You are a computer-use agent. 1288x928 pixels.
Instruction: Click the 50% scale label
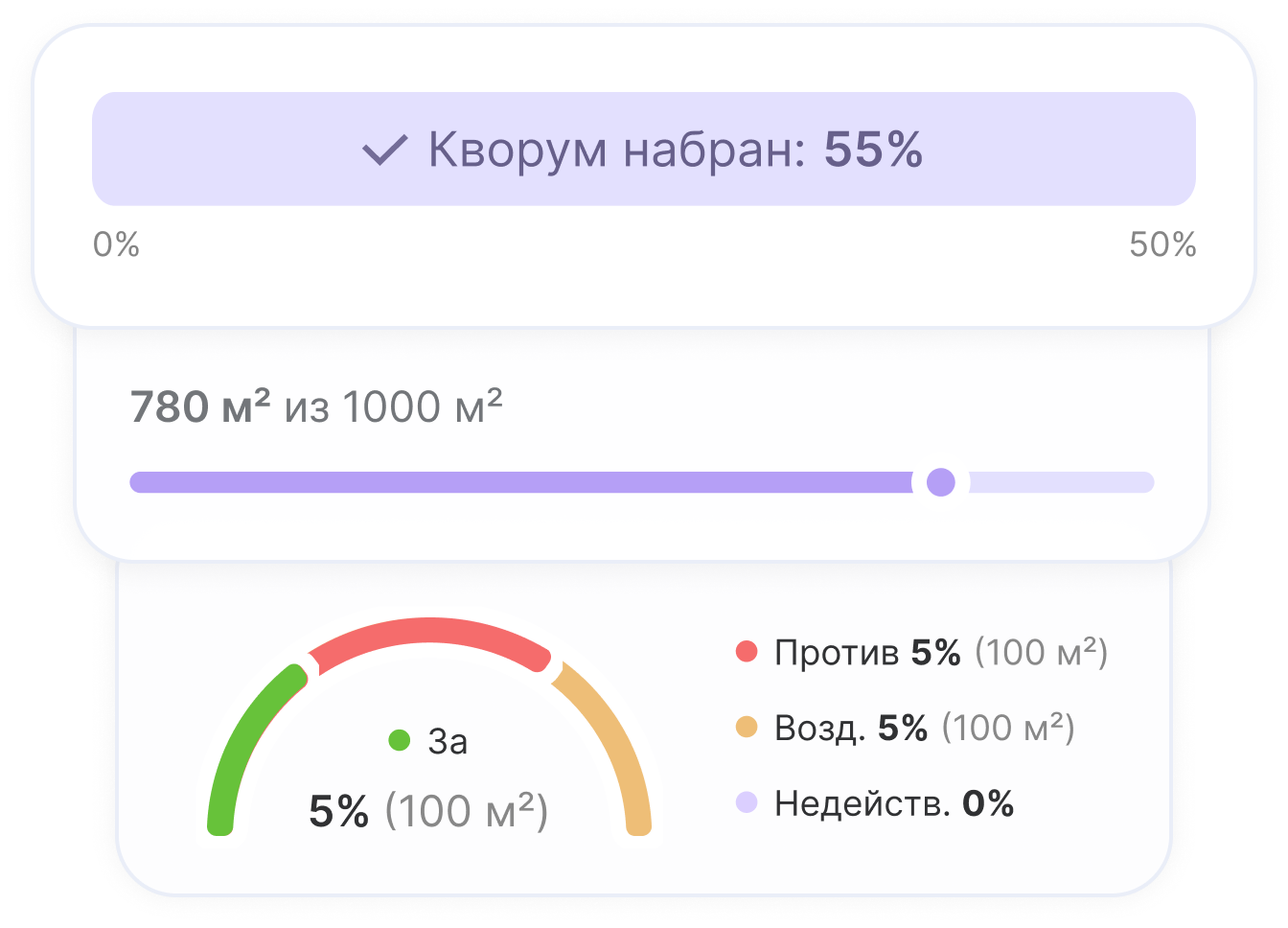(x=1162, y=245)
